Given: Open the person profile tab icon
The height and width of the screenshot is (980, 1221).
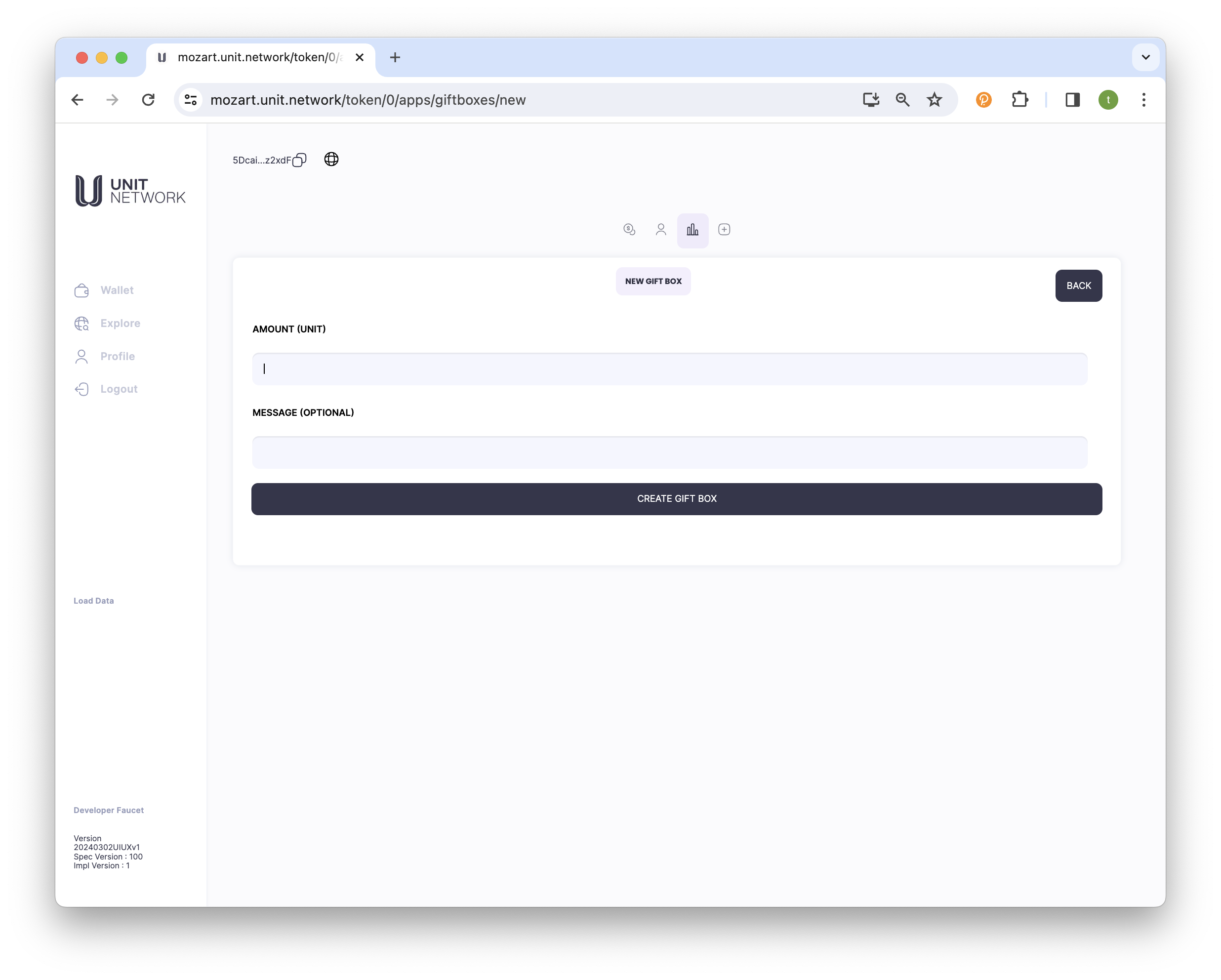Looking at the screenshot, I should coord(661,229).
